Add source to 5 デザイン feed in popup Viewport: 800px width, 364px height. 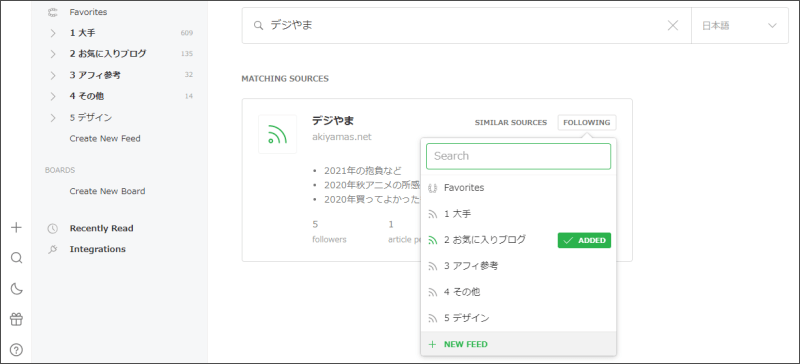pyautogui.click(x=518, y=318)
